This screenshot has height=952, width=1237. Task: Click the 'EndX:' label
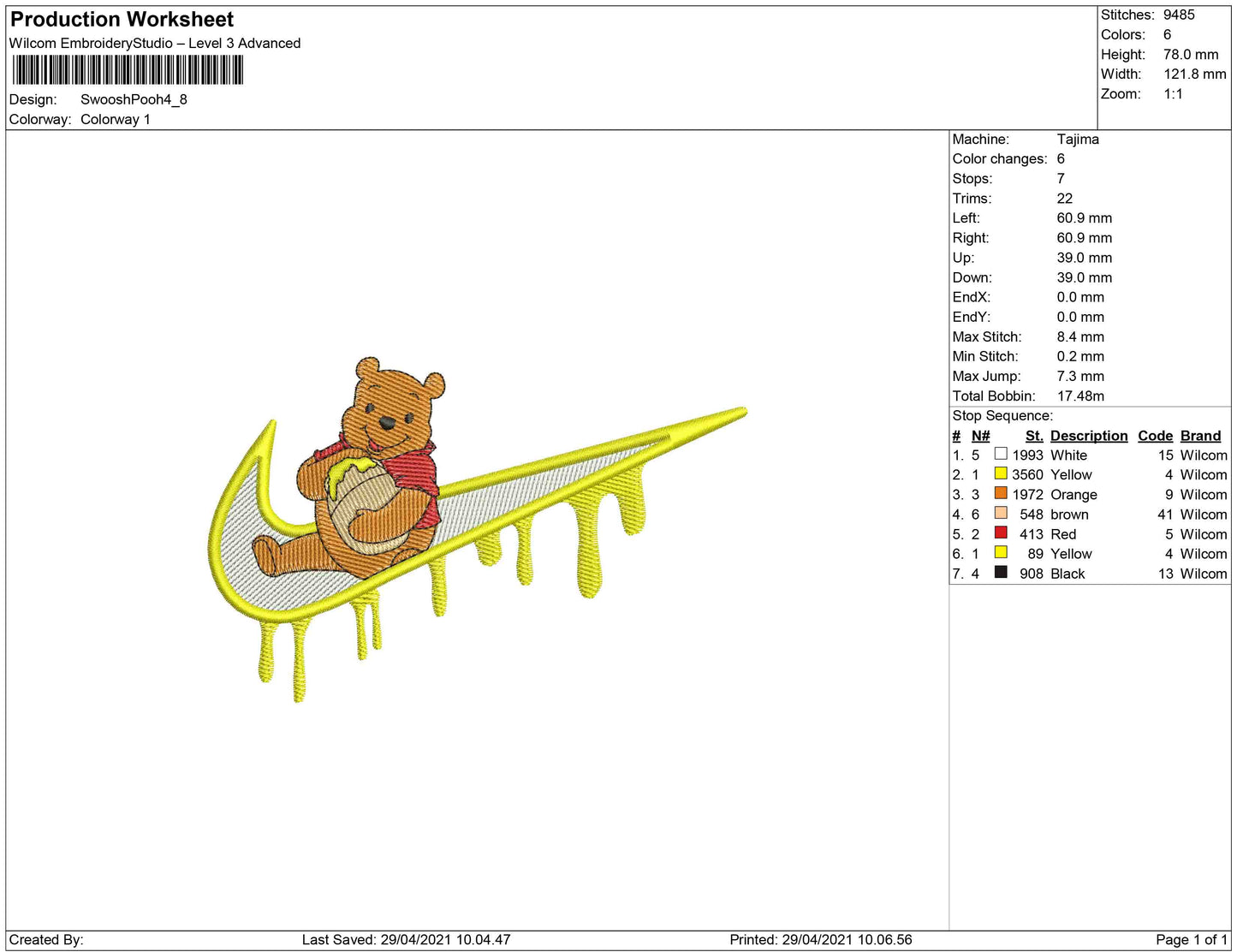972,297
